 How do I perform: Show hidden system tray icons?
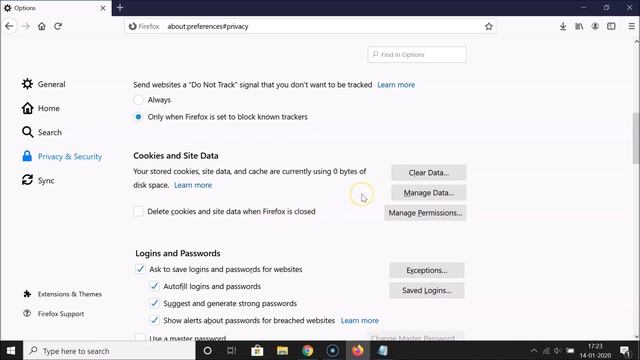534,351
